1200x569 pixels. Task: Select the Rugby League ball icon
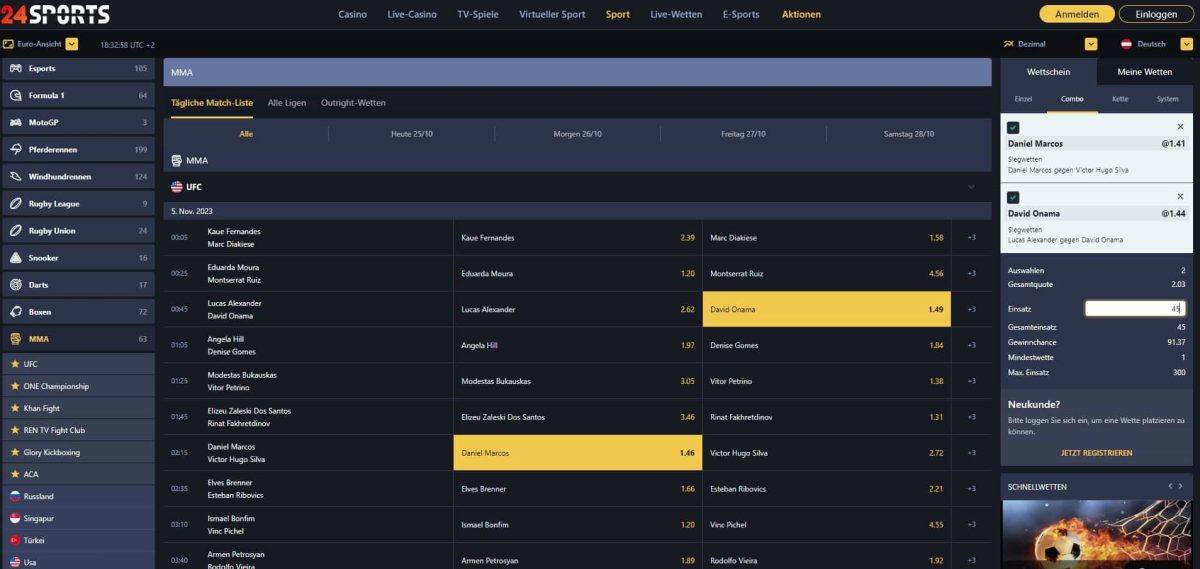[15, 203]
